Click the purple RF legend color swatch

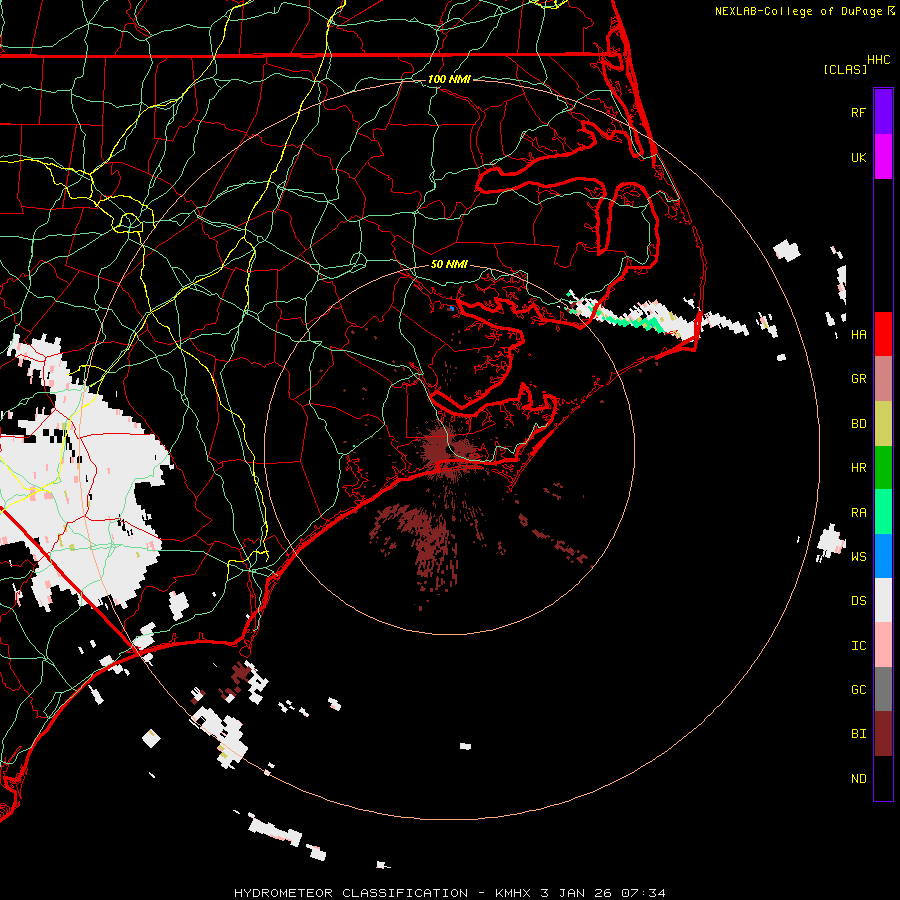click(x=883, y=112)
